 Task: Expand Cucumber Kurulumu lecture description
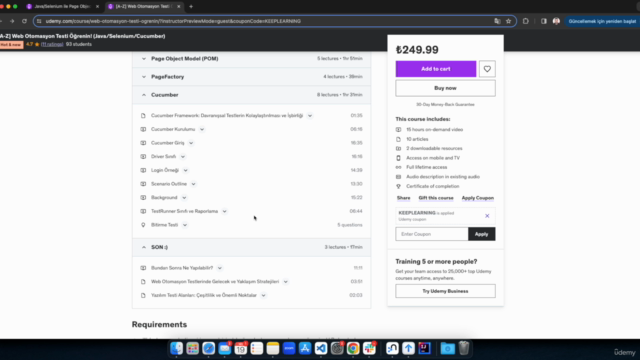[x=202, y=129]
